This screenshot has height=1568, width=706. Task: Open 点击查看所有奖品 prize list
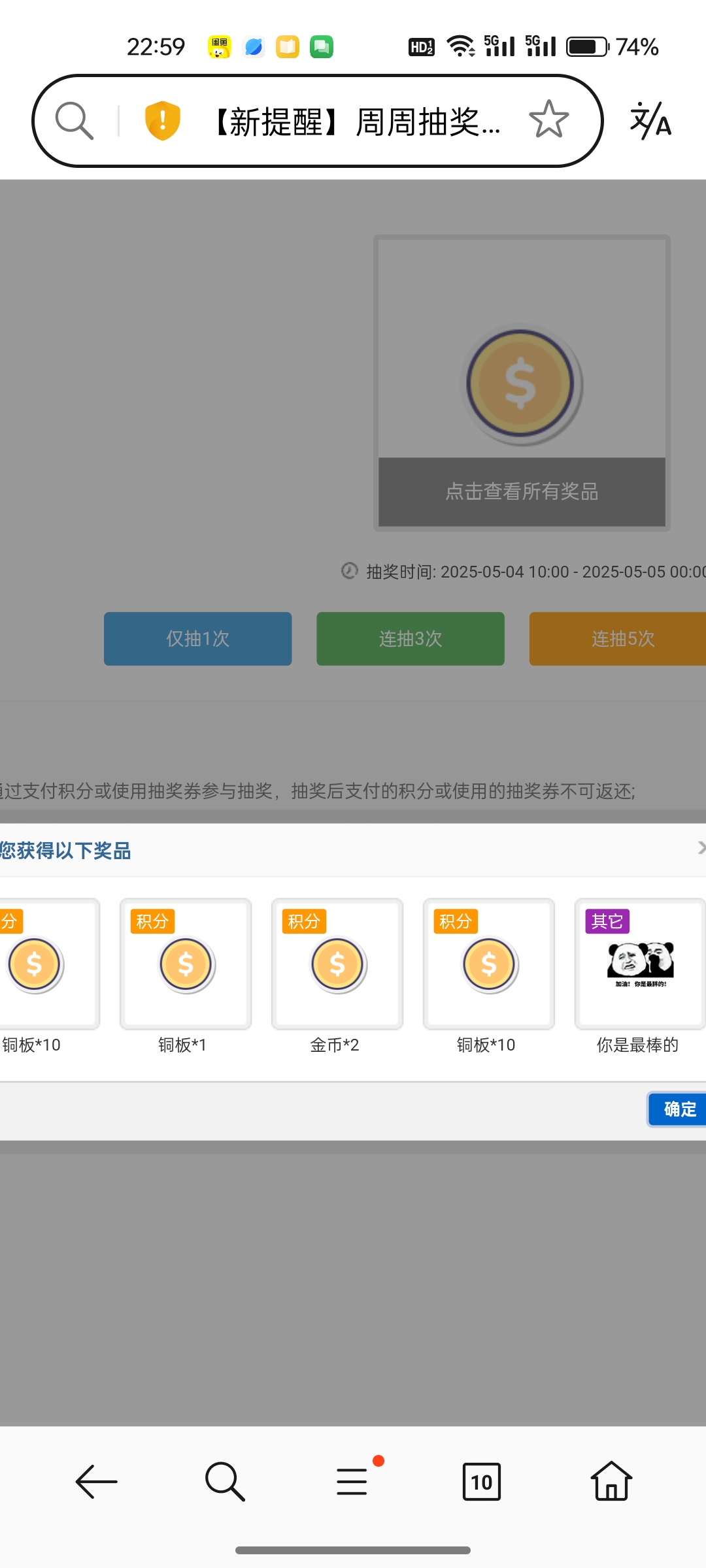[x=522, y=491]
